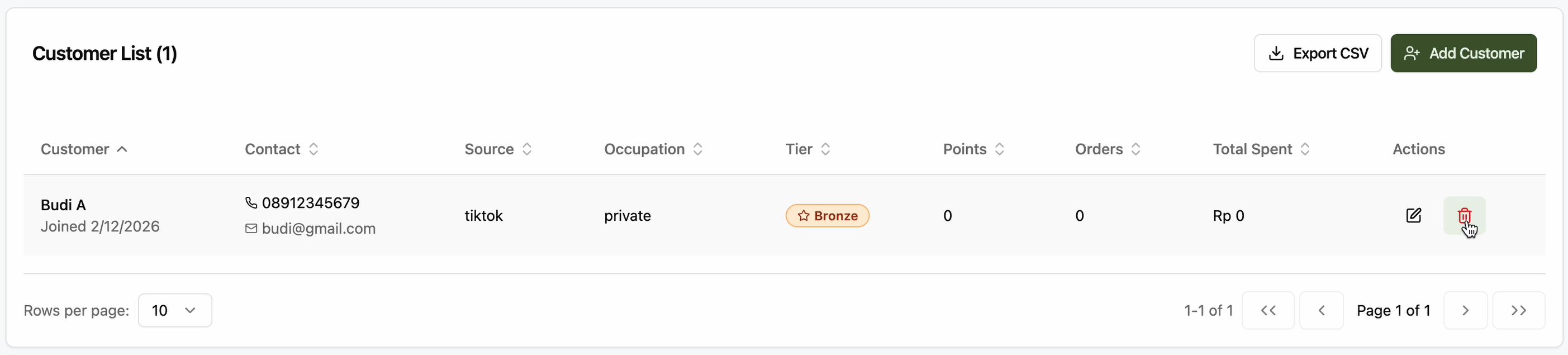The height and width of the screenshot is (355, 1568).
Task: Go to the next page arrow
Action: (x=1465, y=310)
